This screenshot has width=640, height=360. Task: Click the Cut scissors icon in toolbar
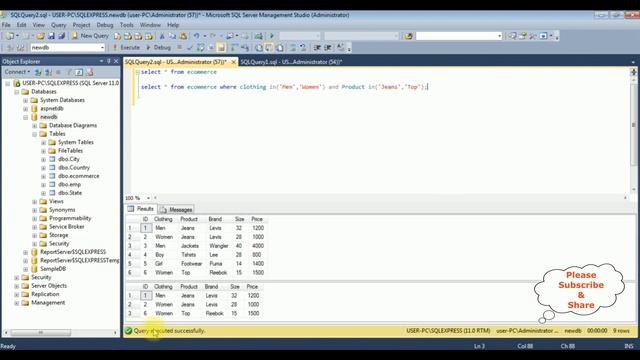coord(162,36)
